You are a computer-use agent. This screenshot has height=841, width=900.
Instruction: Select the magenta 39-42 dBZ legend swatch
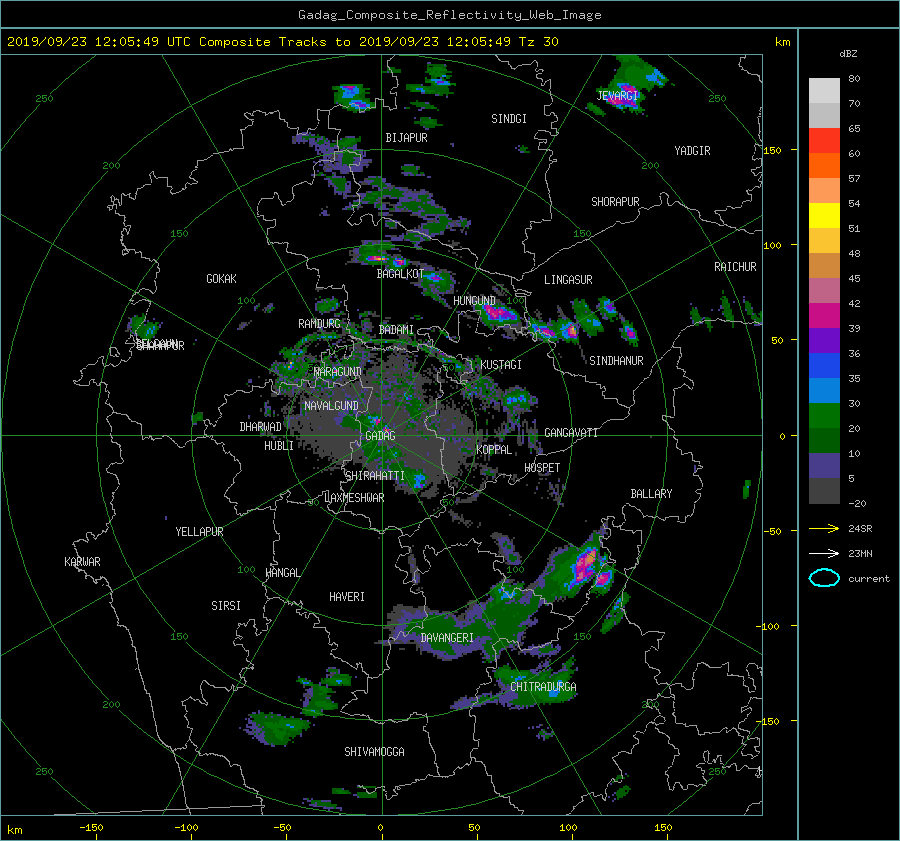coord(824,316)
